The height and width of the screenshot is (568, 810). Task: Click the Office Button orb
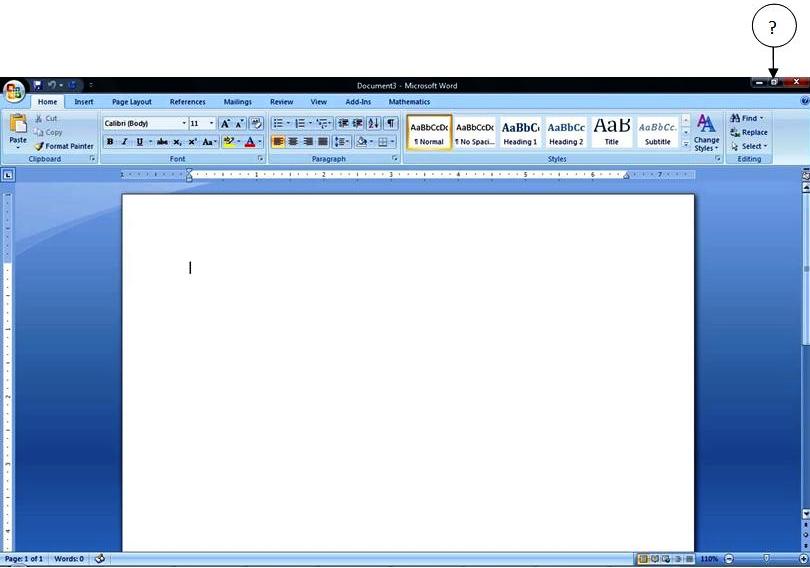click(x=14, y=92)
